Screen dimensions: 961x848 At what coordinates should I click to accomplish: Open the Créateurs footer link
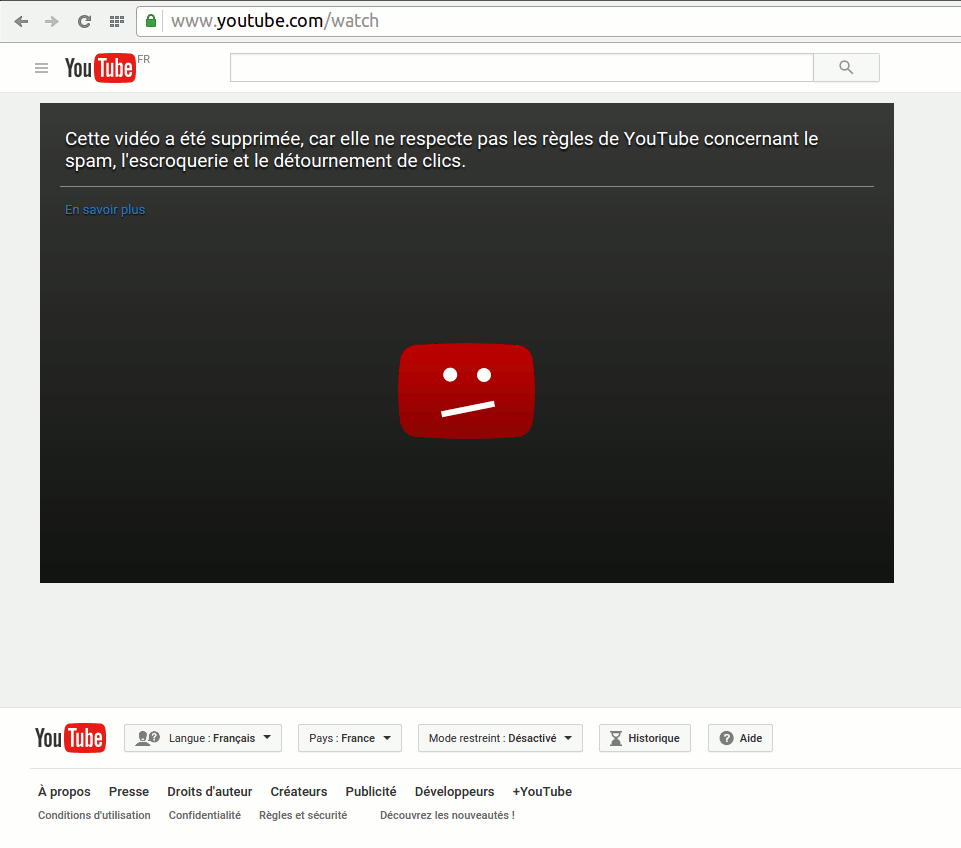(299, 792)
